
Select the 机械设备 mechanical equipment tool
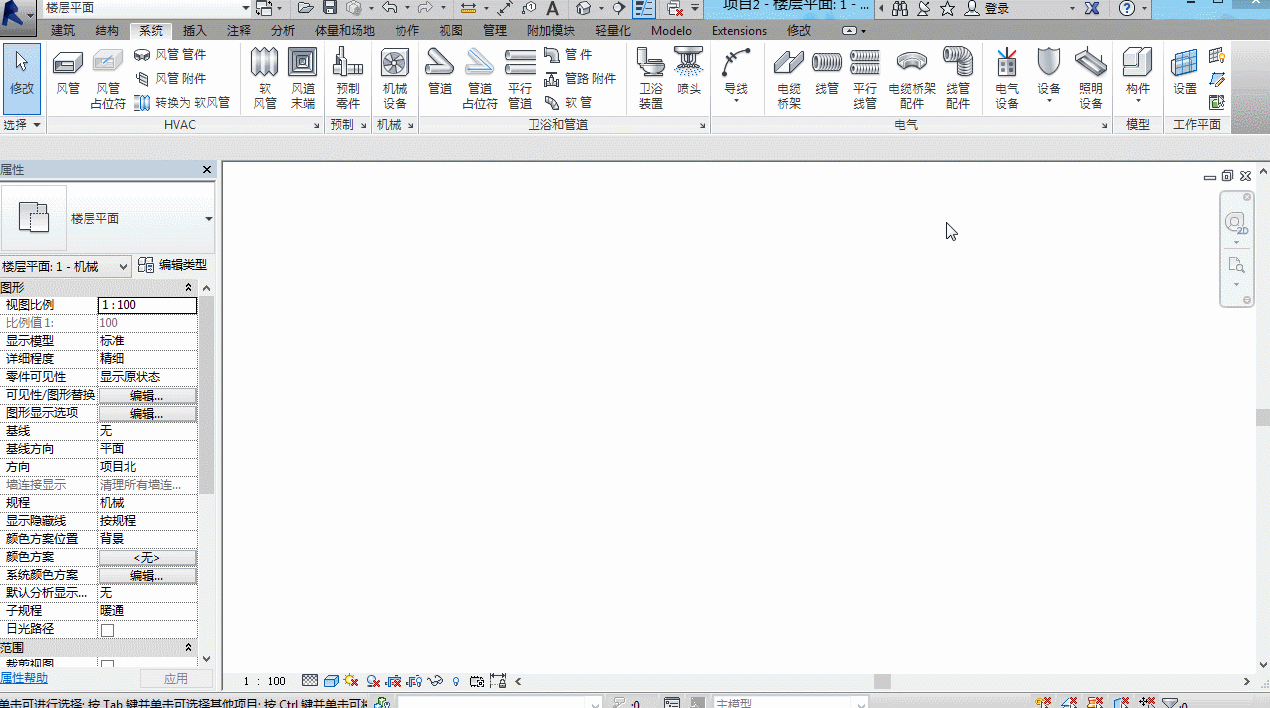pos(395,79)
